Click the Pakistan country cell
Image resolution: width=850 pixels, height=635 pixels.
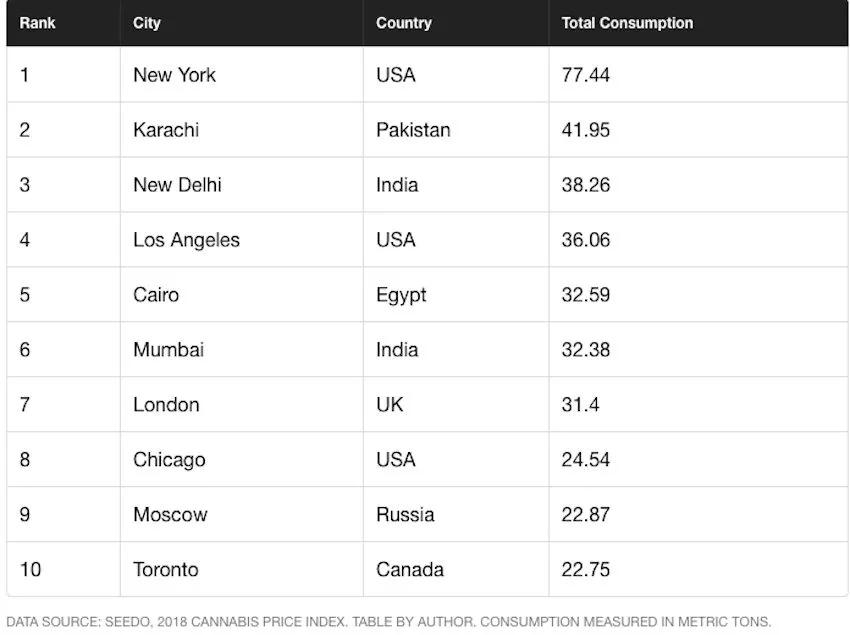[x=413, y=130]
